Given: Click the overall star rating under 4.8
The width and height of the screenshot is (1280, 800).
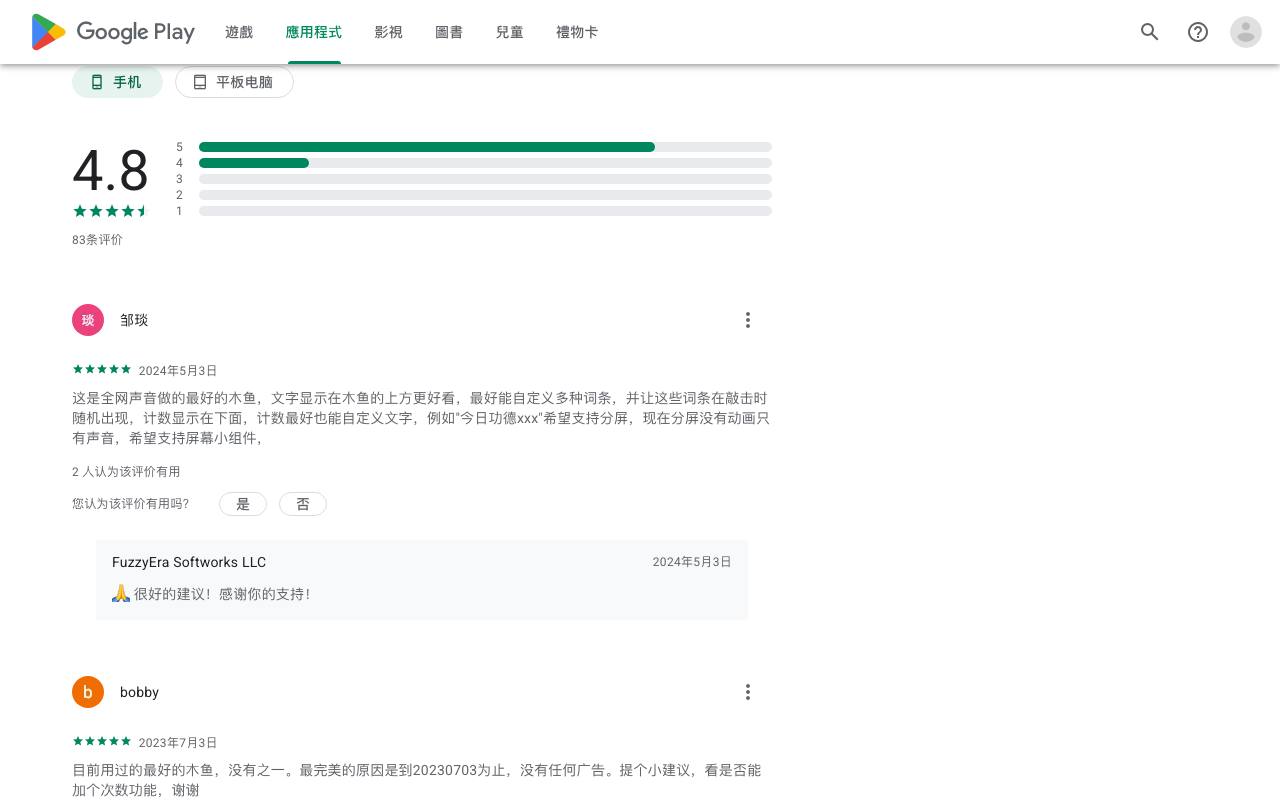Looking at the screenshot, I should point(110,211).
